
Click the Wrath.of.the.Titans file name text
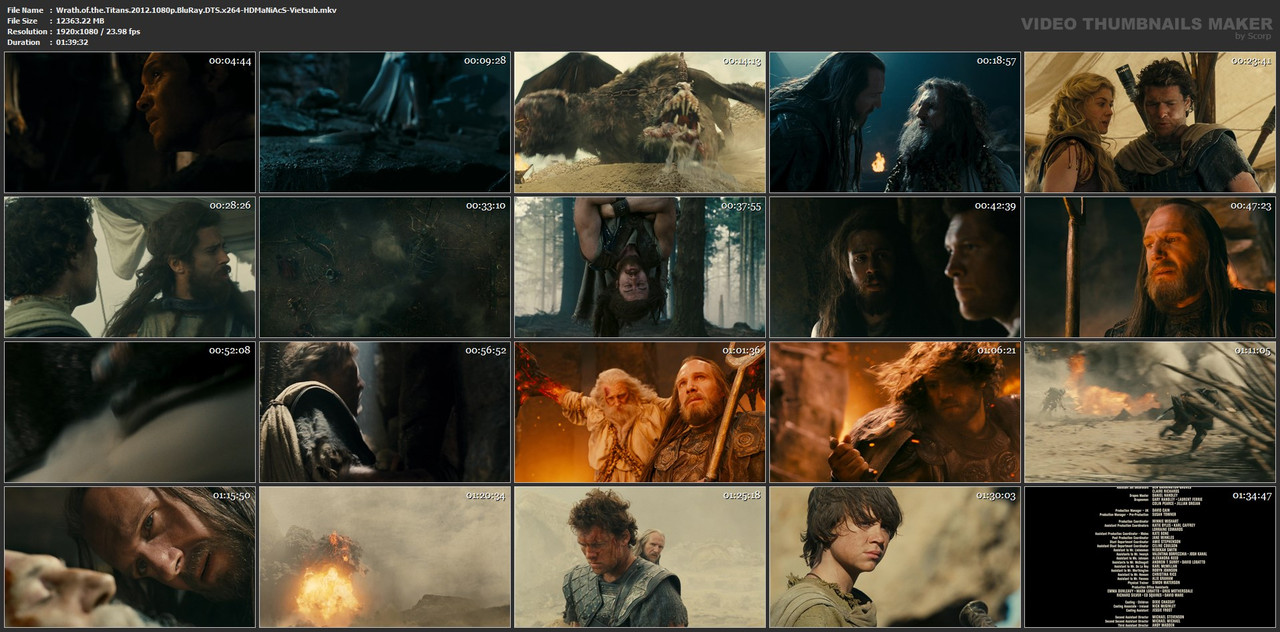(196, 10)
